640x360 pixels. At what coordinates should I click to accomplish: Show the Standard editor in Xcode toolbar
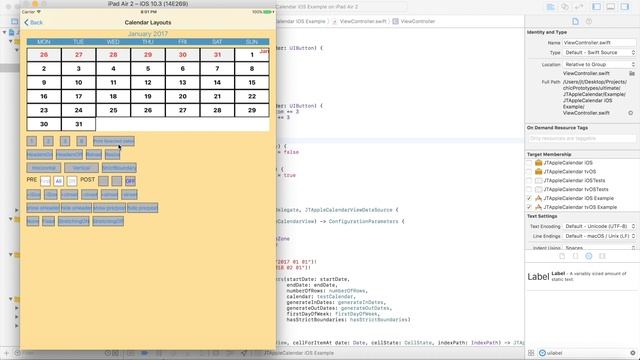[x=551, y=7]
